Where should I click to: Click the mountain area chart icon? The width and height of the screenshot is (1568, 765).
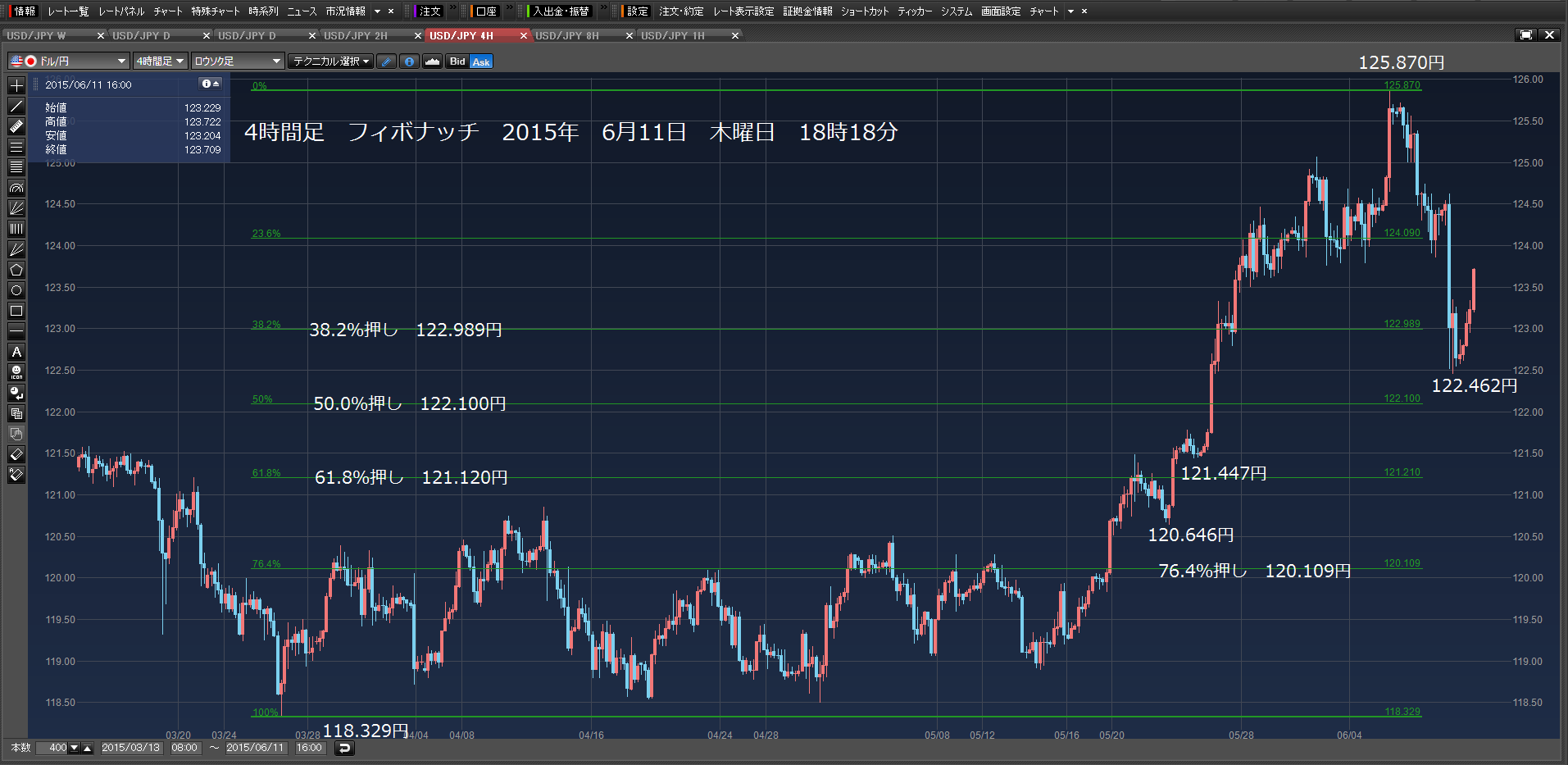[x=433, y=61]
